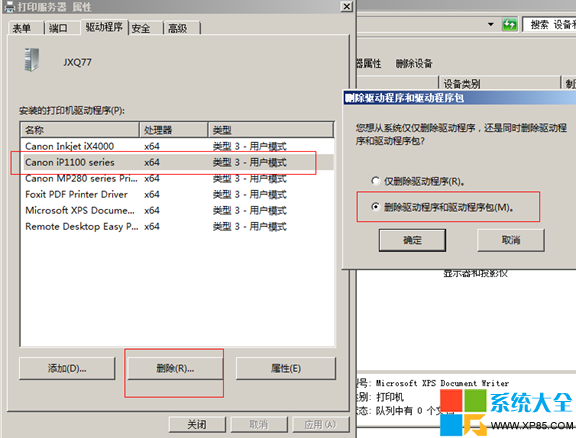Select the Canon Inkjet iX4000 driver row

pos(177,146)
